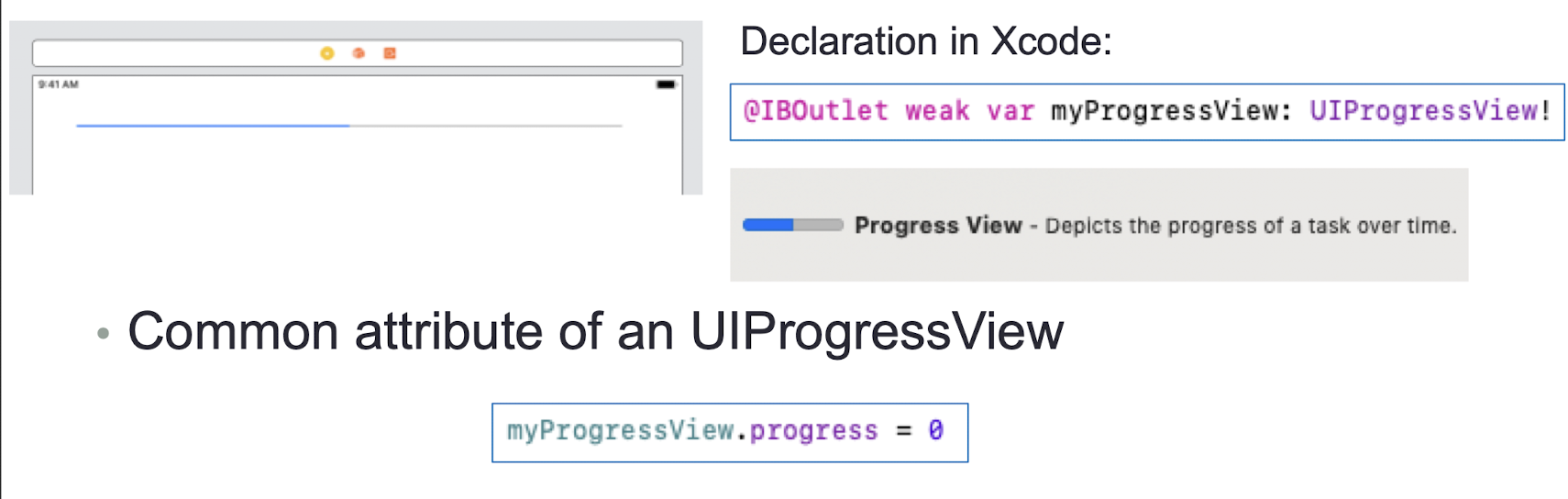Viewport: 1568px width, 499px height.
Task: Click the UIProgressView! type in declaration
Action: point(1430,111)
